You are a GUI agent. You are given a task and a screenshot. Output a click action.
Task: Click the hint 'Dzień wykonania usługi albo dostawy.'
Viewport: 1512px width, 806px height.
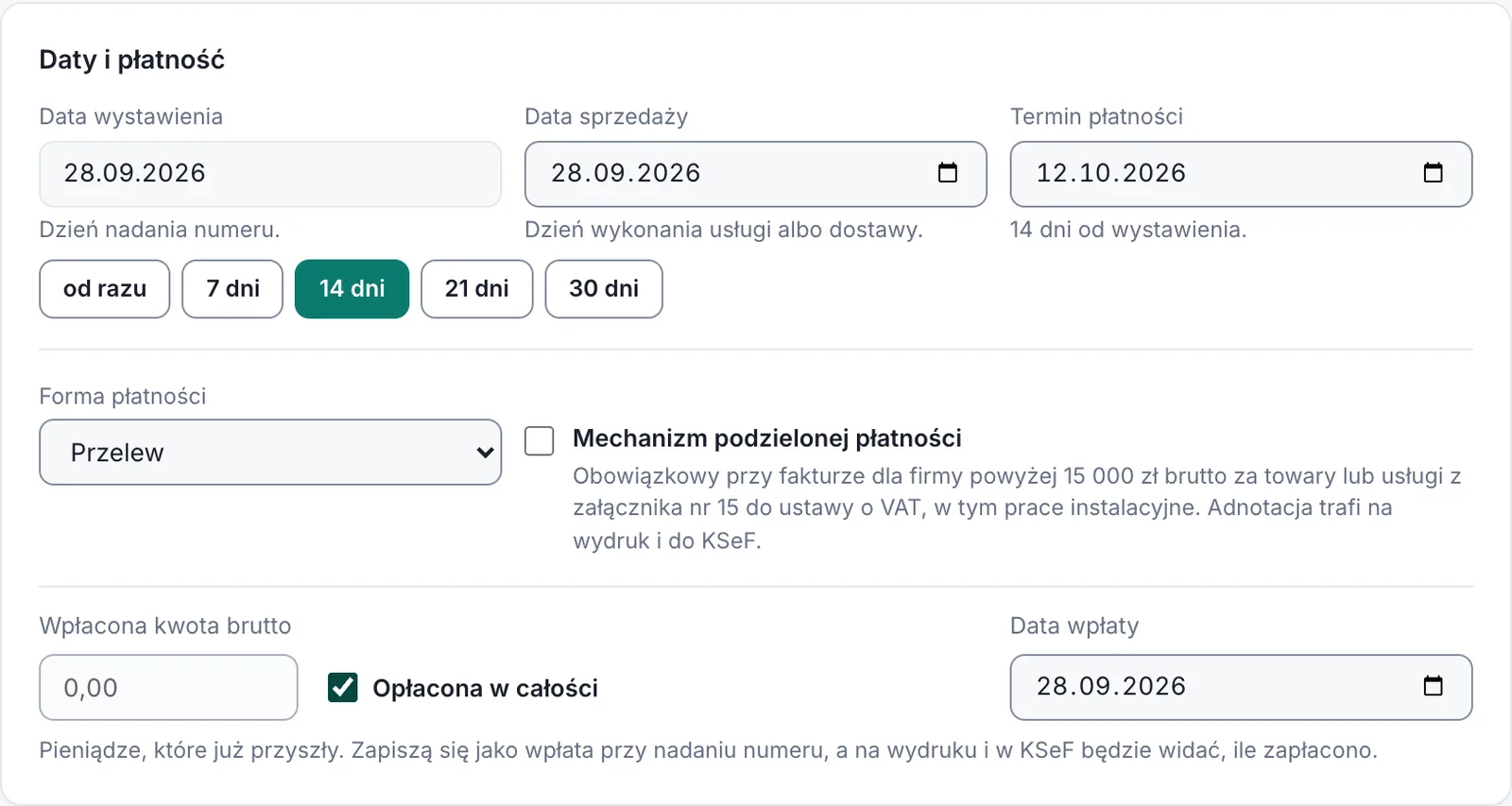click(724, 230)
